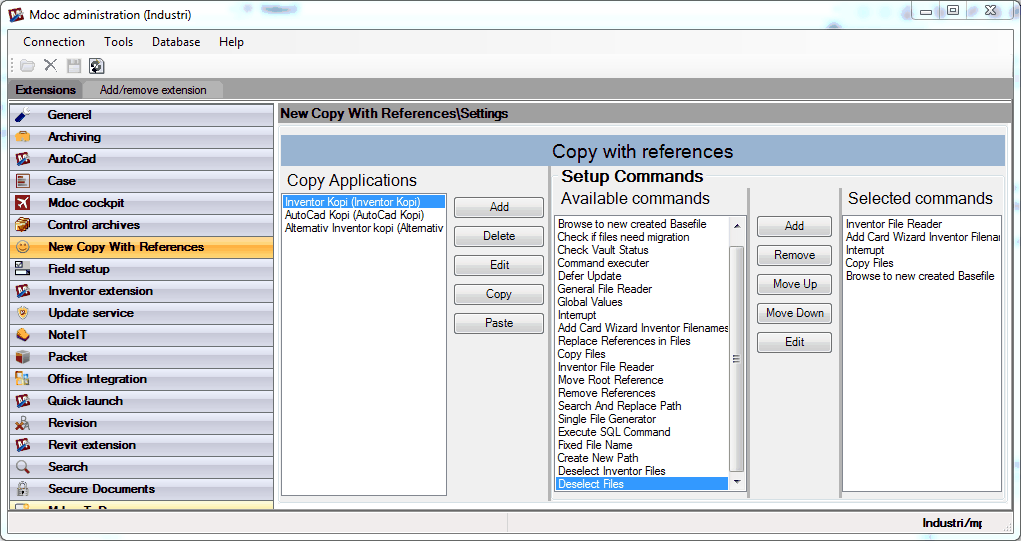Image resolution: width=1021 pixels, height=541 pixels.
Task: Select Interrupt in Selected commands list
Action: (x=865, y=250)
